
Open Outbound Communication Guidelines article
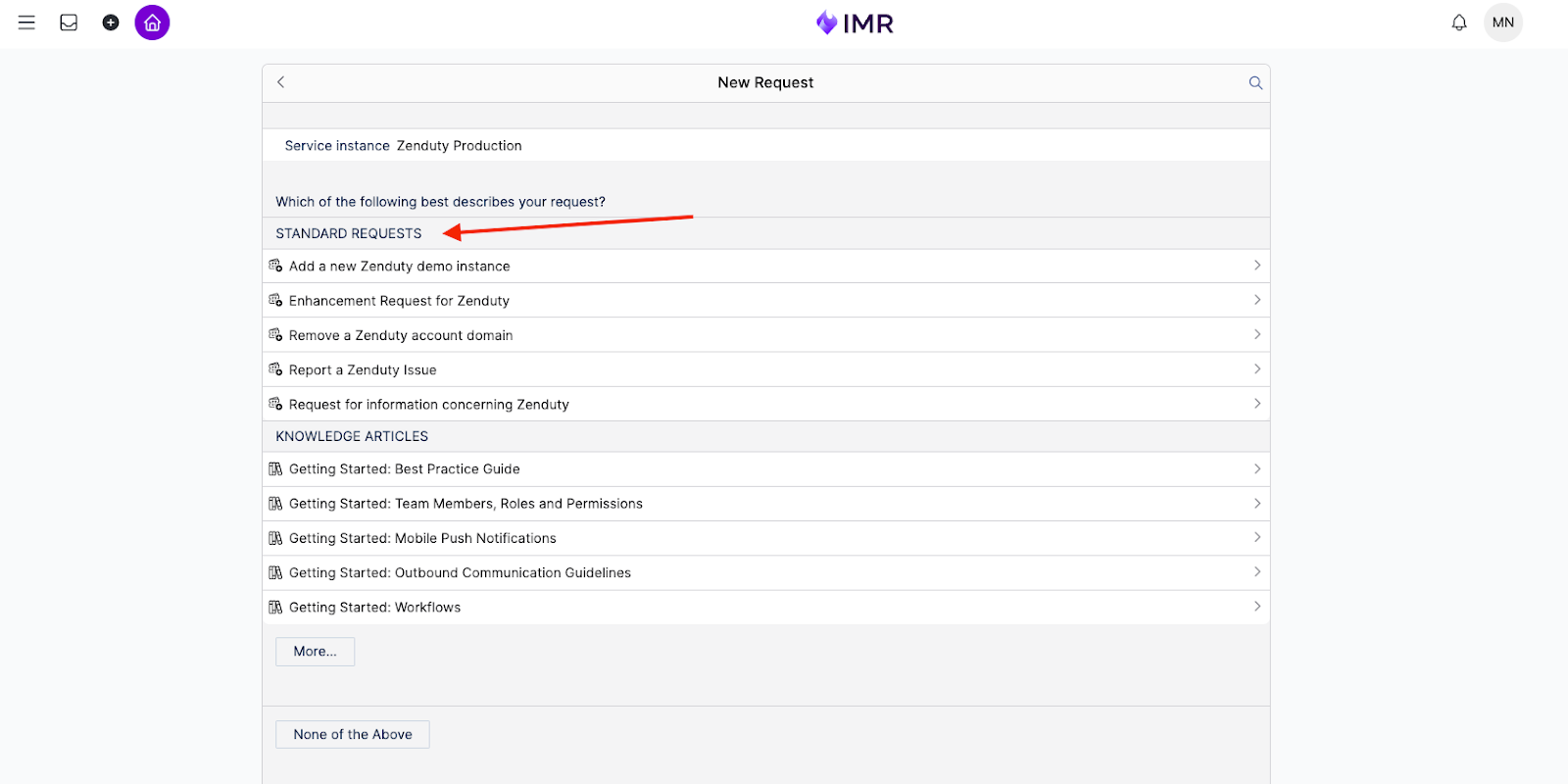(766, 572)
